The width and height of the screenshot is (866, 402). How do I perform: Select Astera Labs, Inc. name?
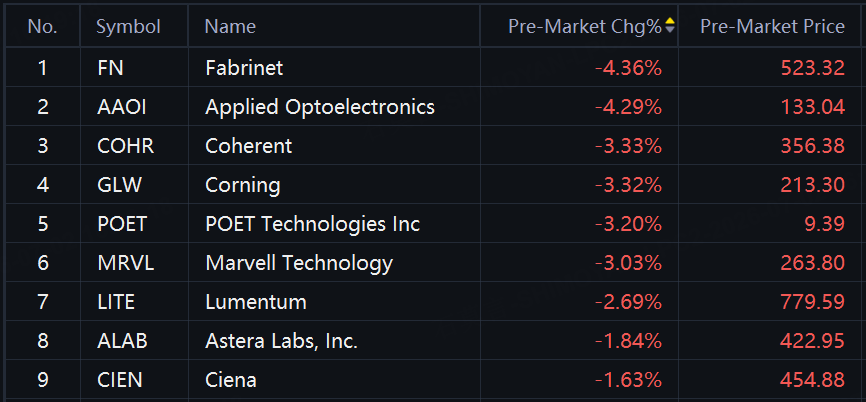282,341
